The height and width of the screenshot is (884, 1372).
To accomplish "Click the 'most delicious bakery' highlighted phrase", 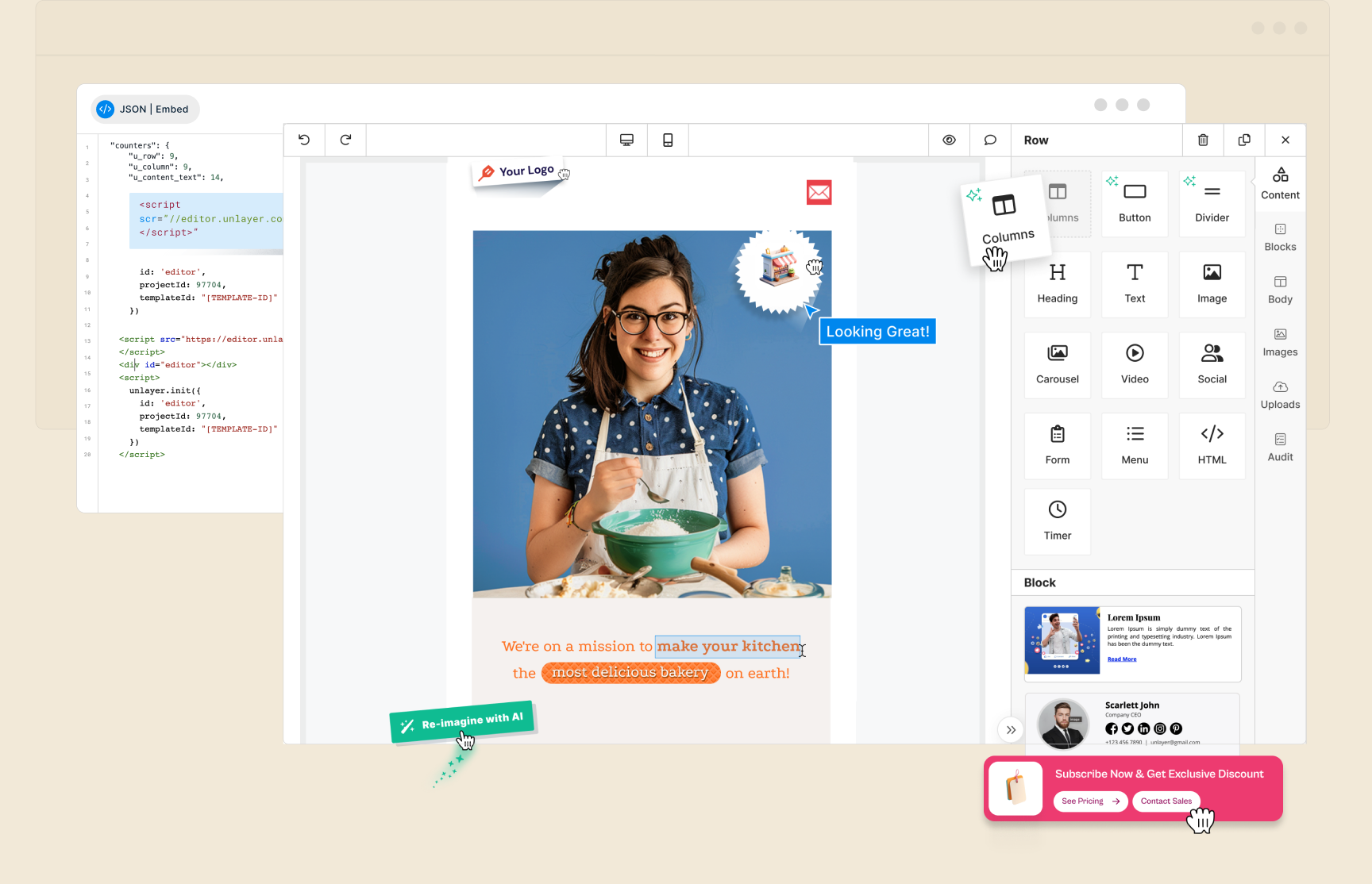I will 630,673.
